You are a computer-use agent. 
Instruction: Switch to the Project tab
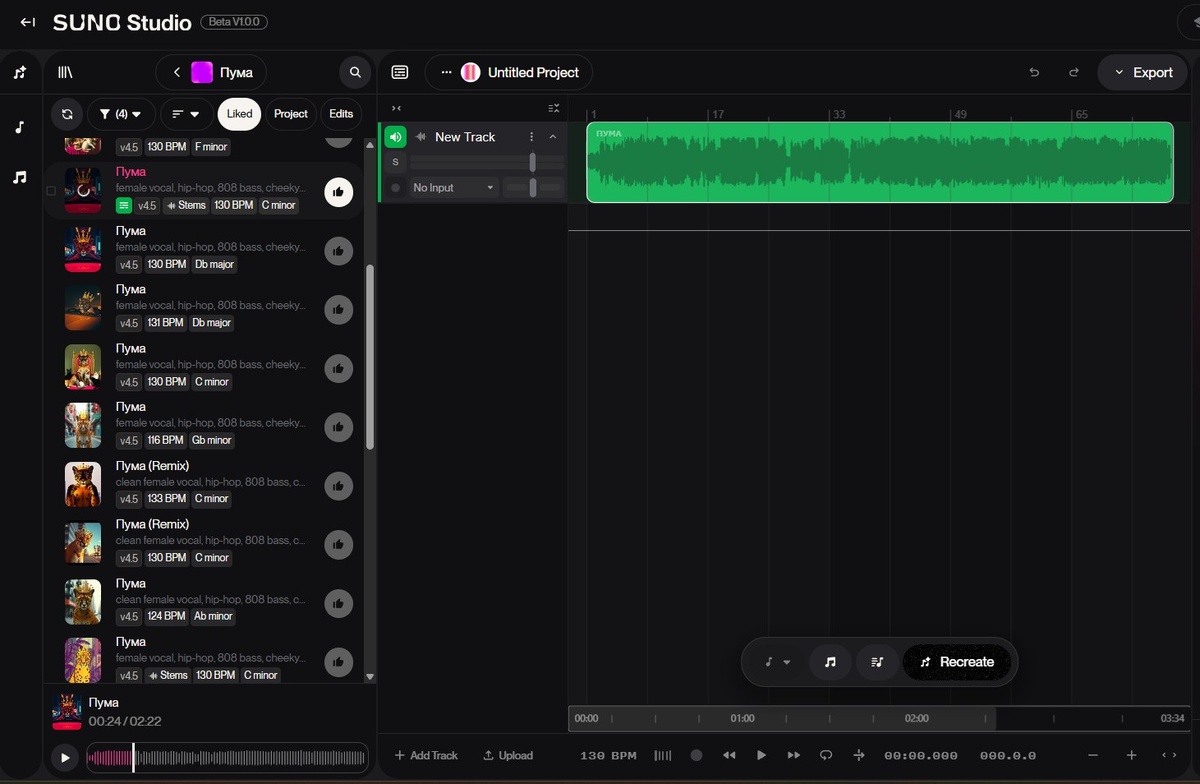point(291,114)
